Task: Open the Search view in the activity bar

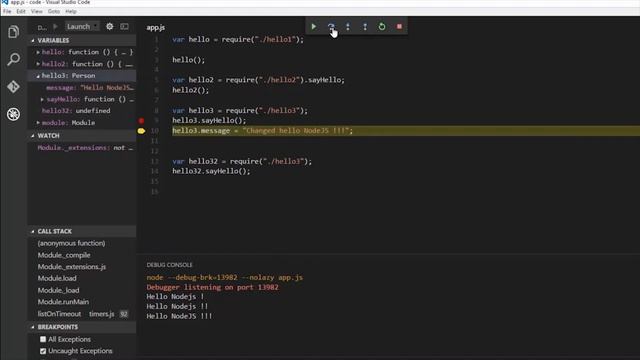Action: pyautogui.click(x=13, y=59)
